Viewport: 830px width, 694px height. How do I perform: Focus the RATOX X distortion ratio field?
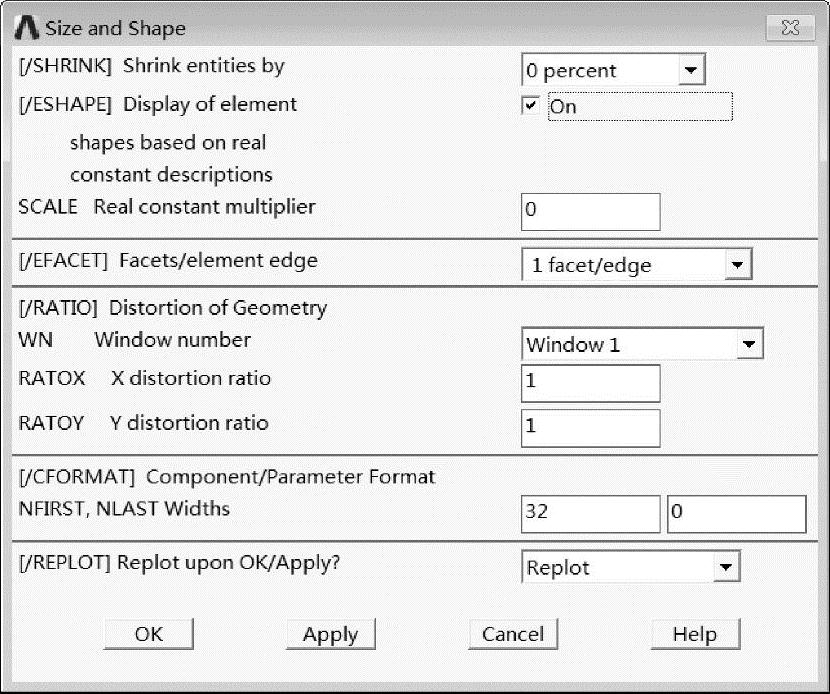(590, 383)
